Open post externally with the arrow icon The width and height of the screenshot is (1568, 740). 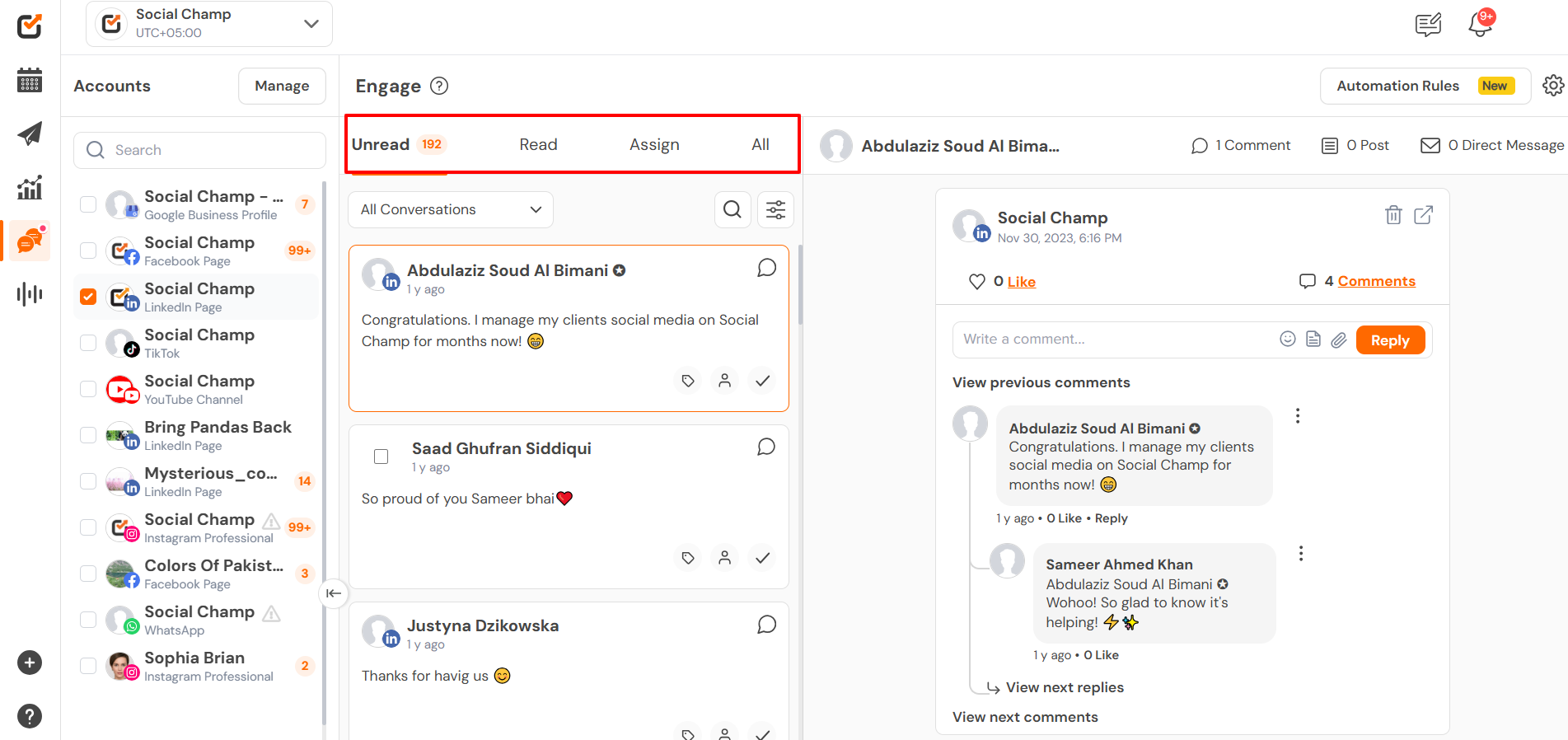click(1424, 215)
